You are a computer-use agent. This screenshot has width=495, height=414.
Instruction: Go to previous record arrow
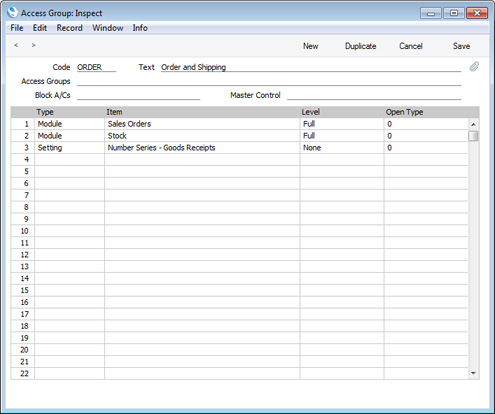tap(16, 45)
